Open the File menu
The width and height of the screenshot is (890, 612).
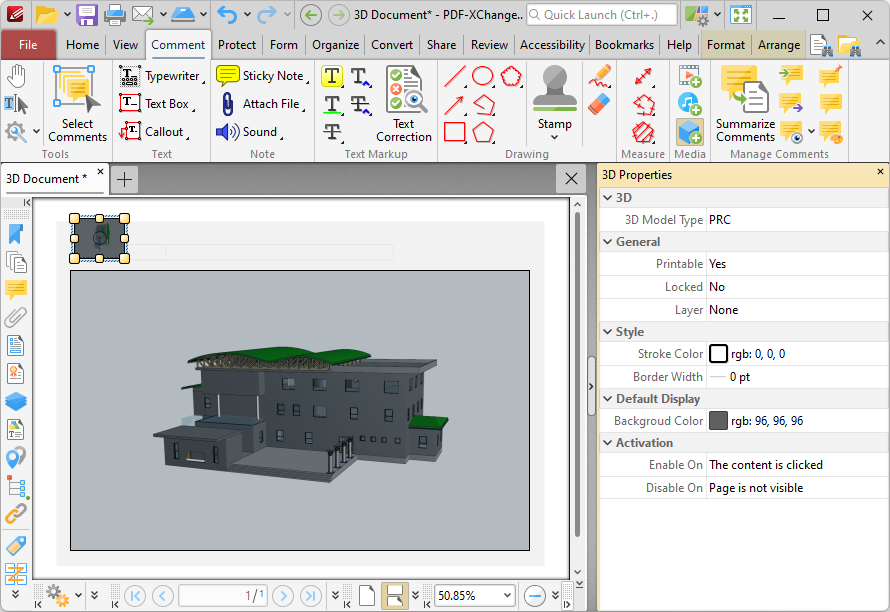[x=28, y=45]
